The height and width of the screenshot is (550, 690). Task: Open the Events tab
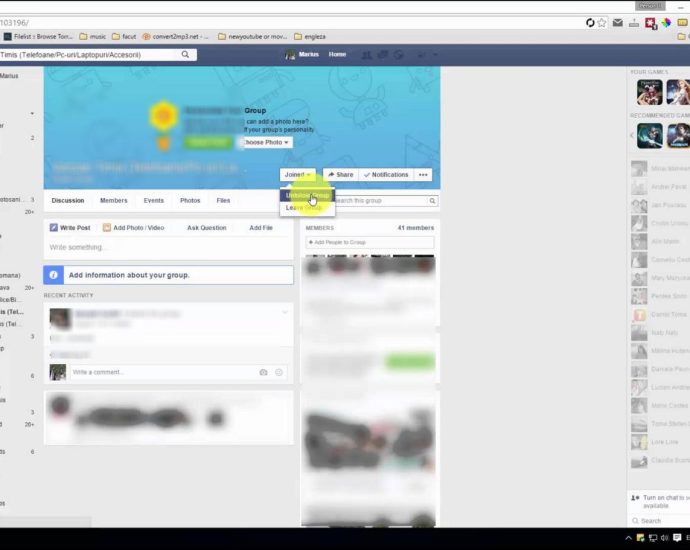[x=153, y=201]
